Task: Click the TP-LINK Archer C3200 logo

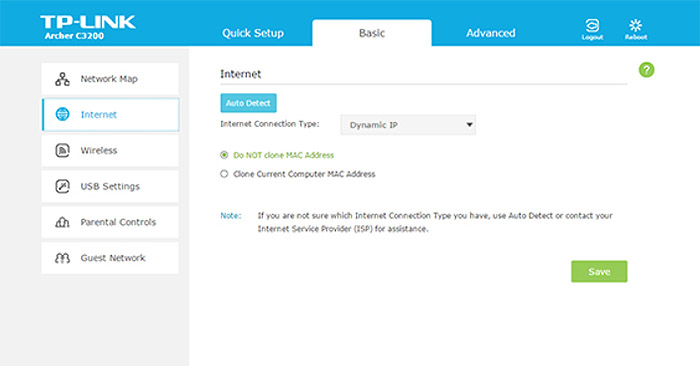Action: tap(88, 28)
